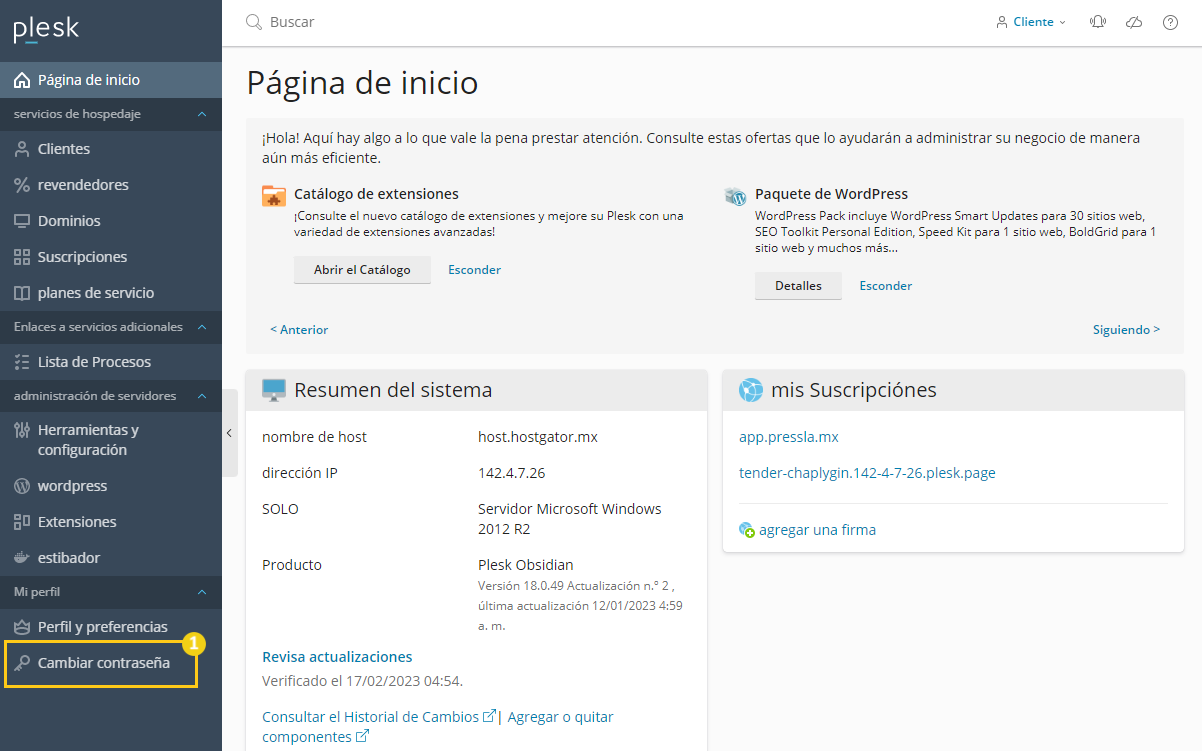Click Esconder beside Detalles
The image size is (1202, 751).
pos(885,286)
